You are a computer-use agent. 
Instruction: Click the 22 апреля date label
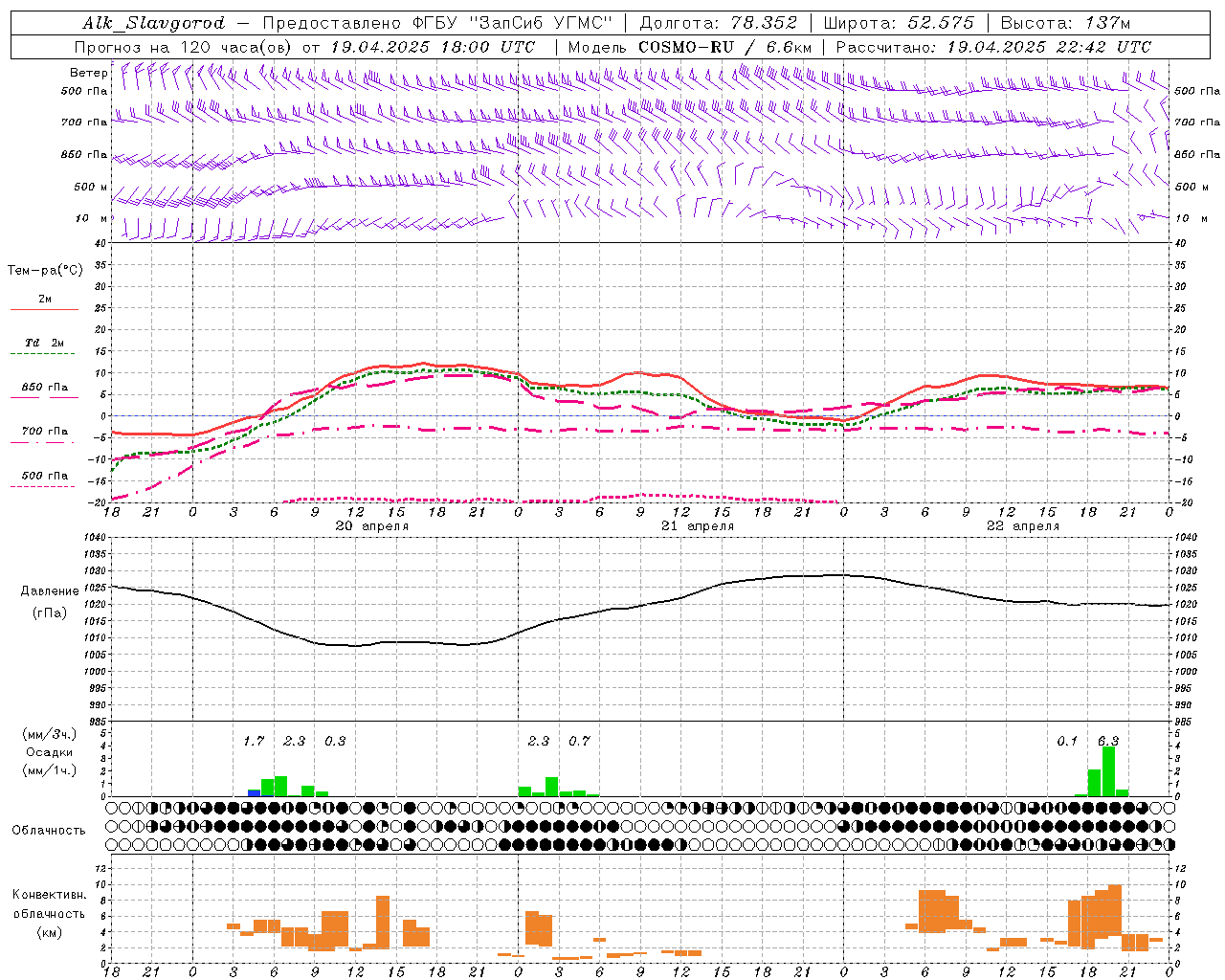pos(1023,526)
